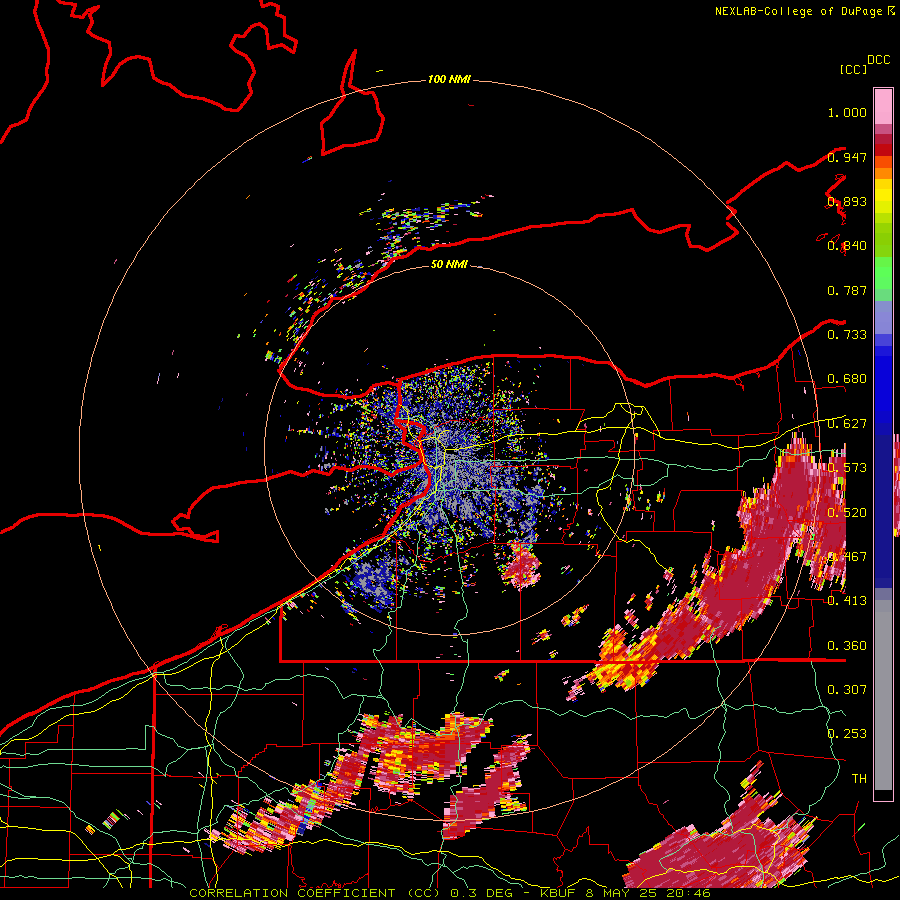The image size is (900, 900).
Task: Click the 50 NMI range ring label
Action: pyautogui.click(x=449, y=264)
